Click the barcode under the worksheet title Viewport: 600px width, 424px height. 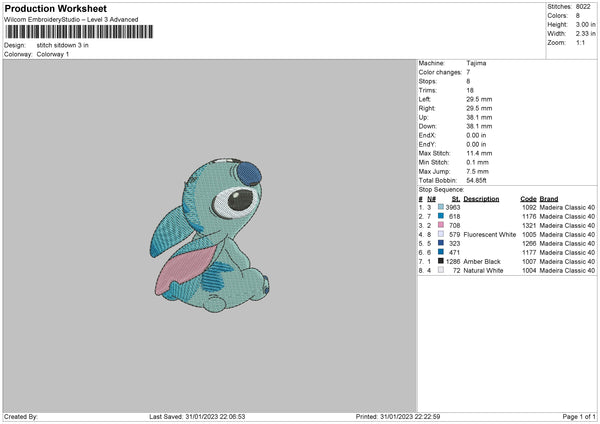click(x=78, y=33)
